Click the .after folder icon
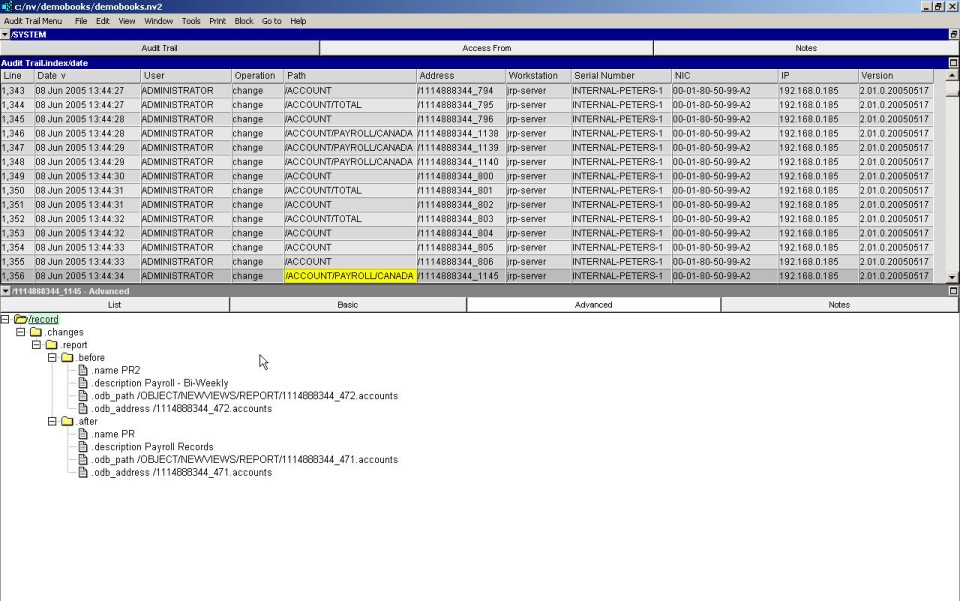The image size is (960, 601). pyautogui.click(x=68, y=422)
